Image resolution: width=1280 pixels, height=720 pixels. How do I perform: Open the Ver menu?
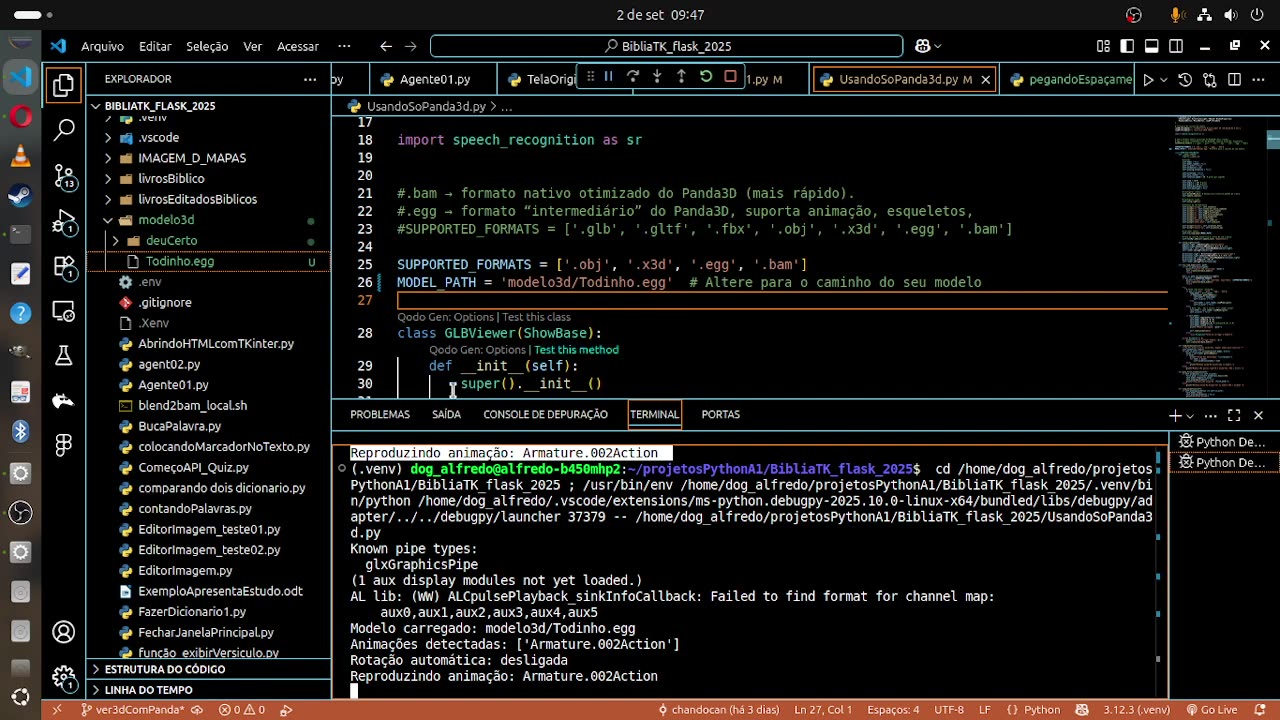click(252, 46)
